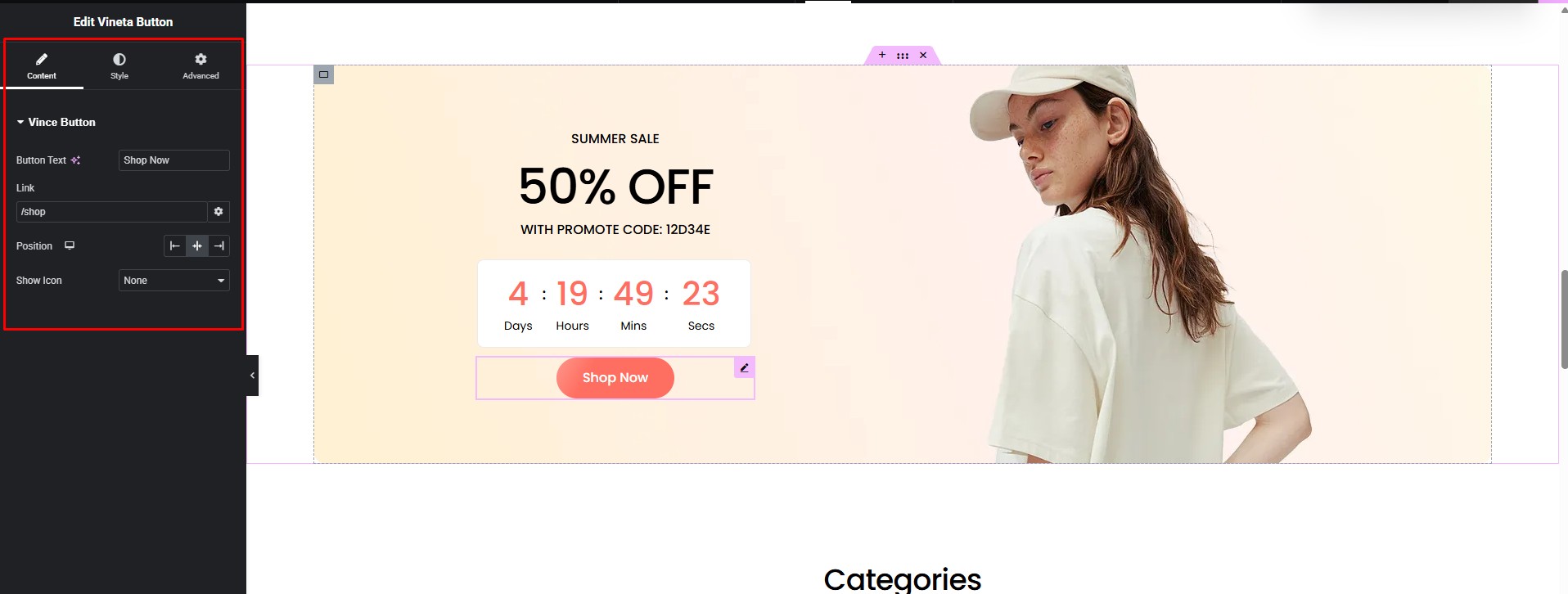1568x594 pixels.
Task: Click the AI sparkle icon beside Button Text
Action: pyautogui.click(x=75, y=160)
